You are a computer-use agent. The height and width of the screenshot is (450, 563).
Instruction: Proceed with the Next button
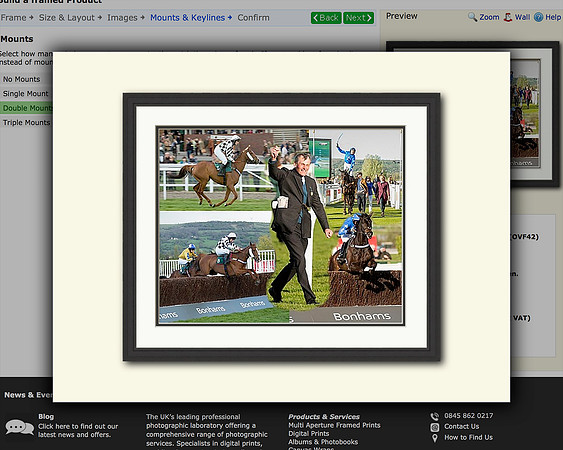click(x=358, y=18)
